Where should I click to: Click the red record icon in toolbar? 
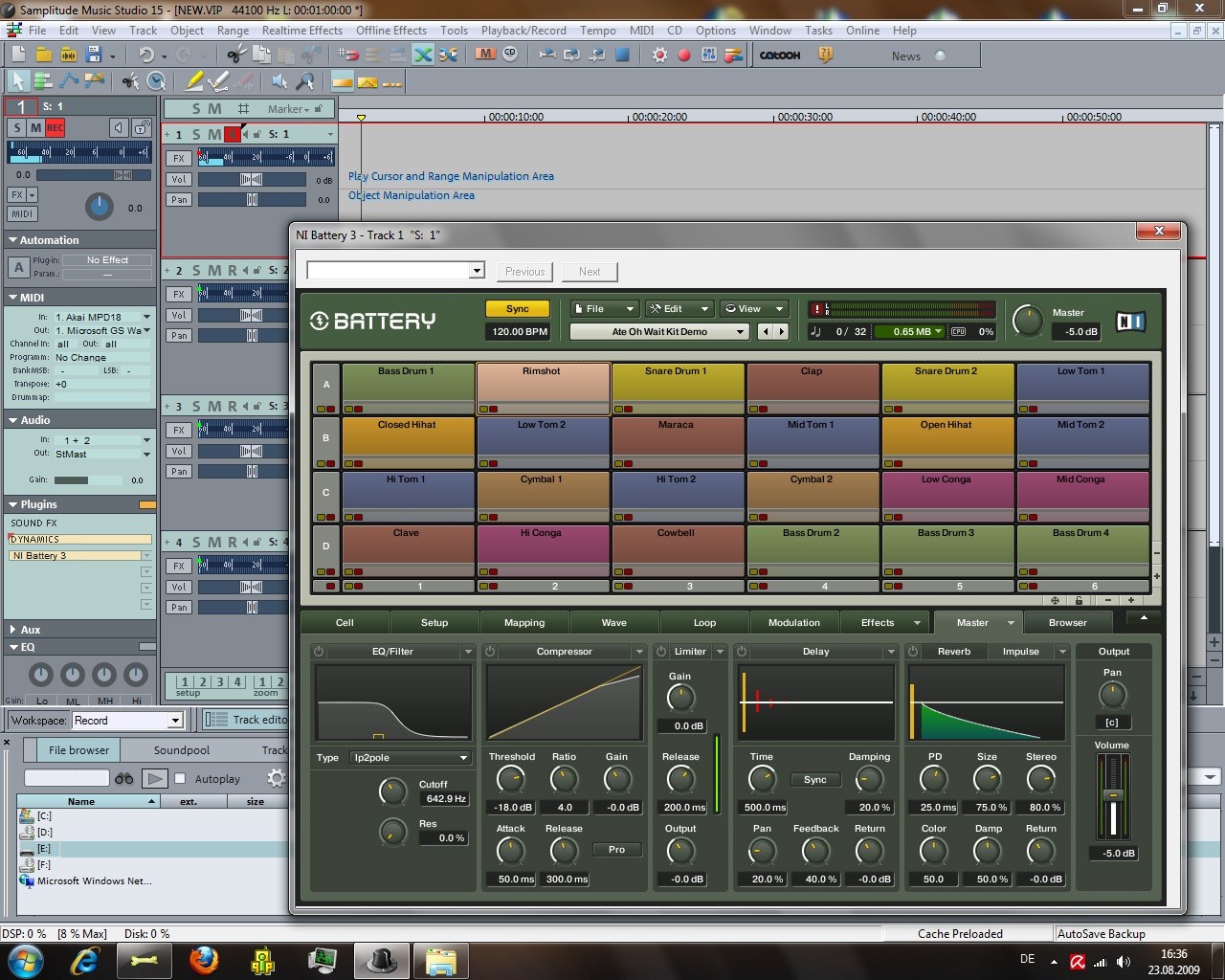683,55
